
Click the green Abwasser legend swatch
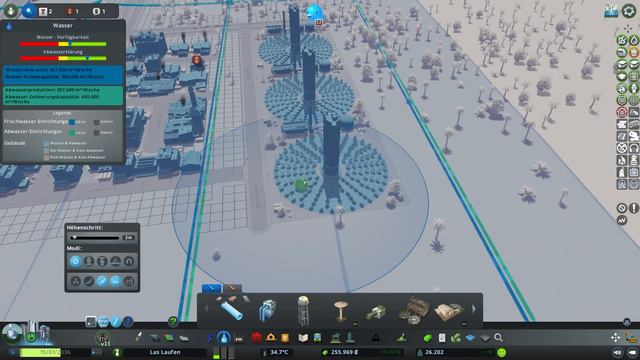pyautogui.click(x=72, y=133)
